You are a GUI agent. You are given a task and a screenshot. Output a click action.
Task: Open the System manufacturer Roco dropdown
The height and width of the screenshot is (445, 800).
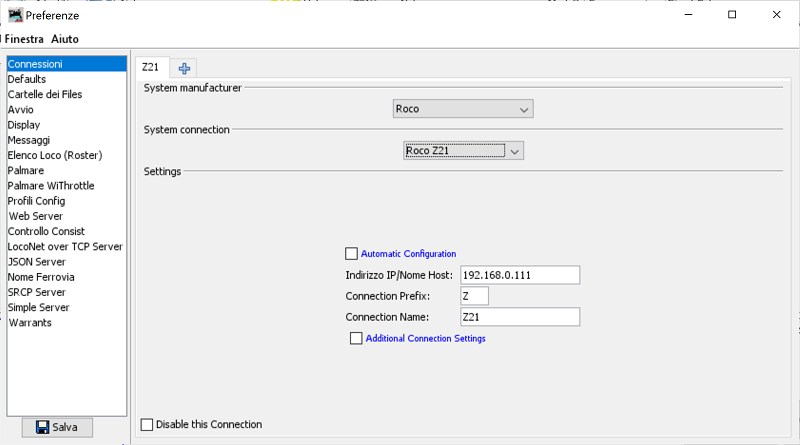coord(463,109)
